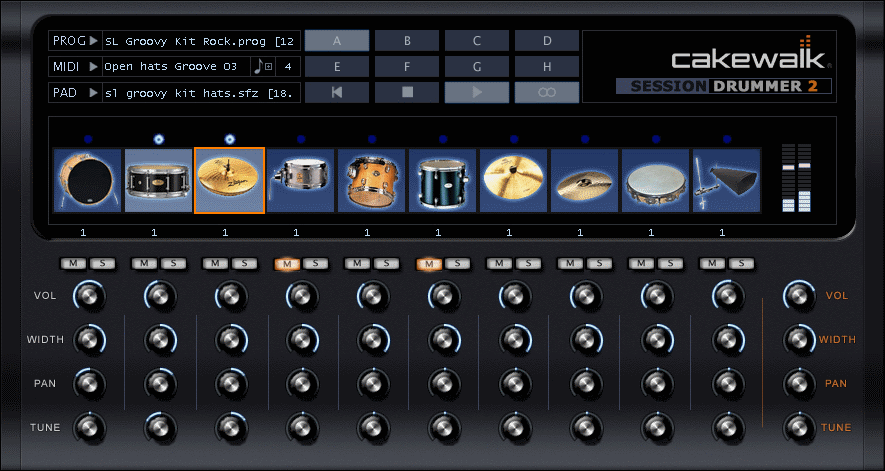Click the Session Drummer 2 title label

[x=724, y=86]
